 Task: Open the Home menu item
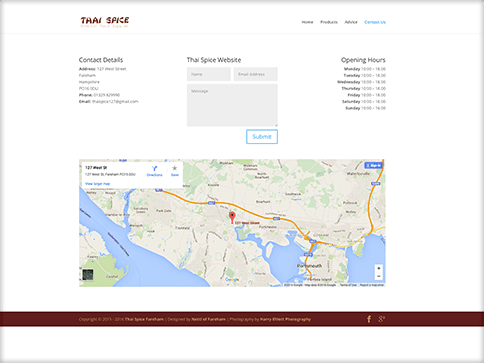[307, 22]
